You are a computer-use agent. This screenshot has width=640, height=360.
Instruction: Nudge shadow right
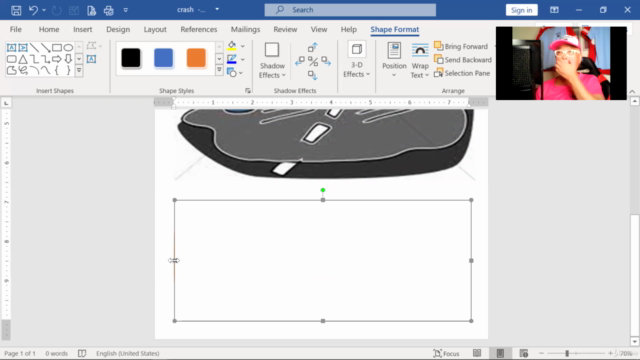(x=326, y=61)
